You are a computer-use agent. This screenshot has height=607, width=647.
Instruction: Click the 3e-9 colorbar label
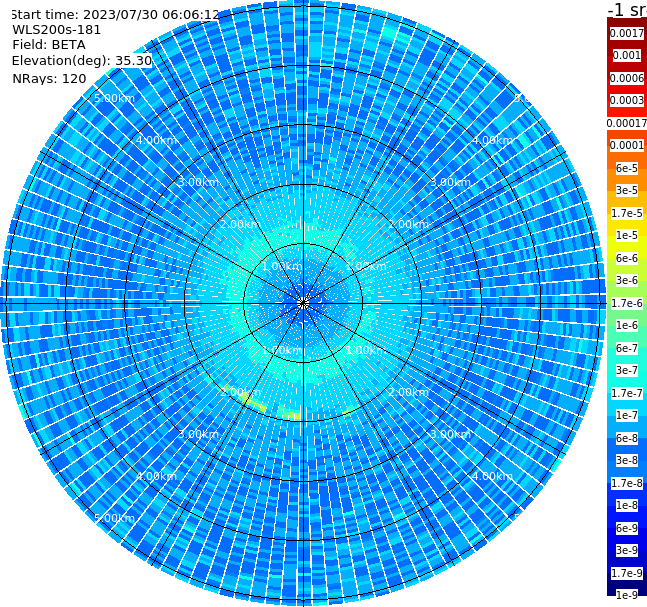pyautogui.click(x=627, y=550)
